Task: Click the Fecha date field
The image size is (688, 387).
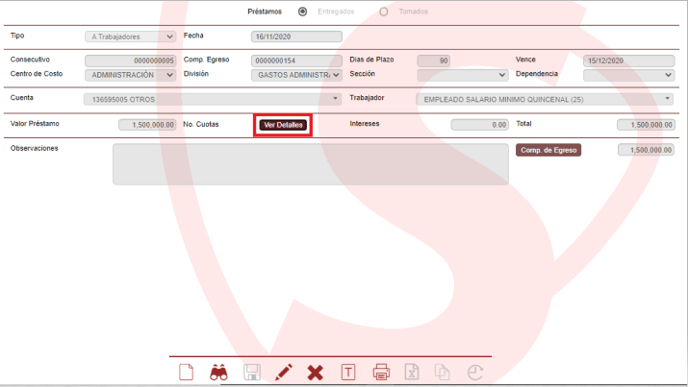Action: click(x=297, y=37)
